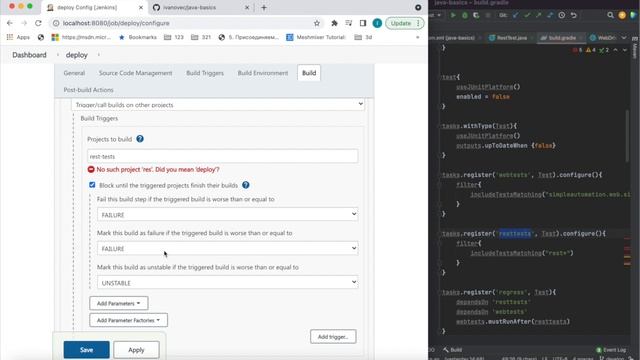Open help for Projects to build
The width and height of the screenshot is (640, 360).
pyautogui.click(x=140, y=139)
